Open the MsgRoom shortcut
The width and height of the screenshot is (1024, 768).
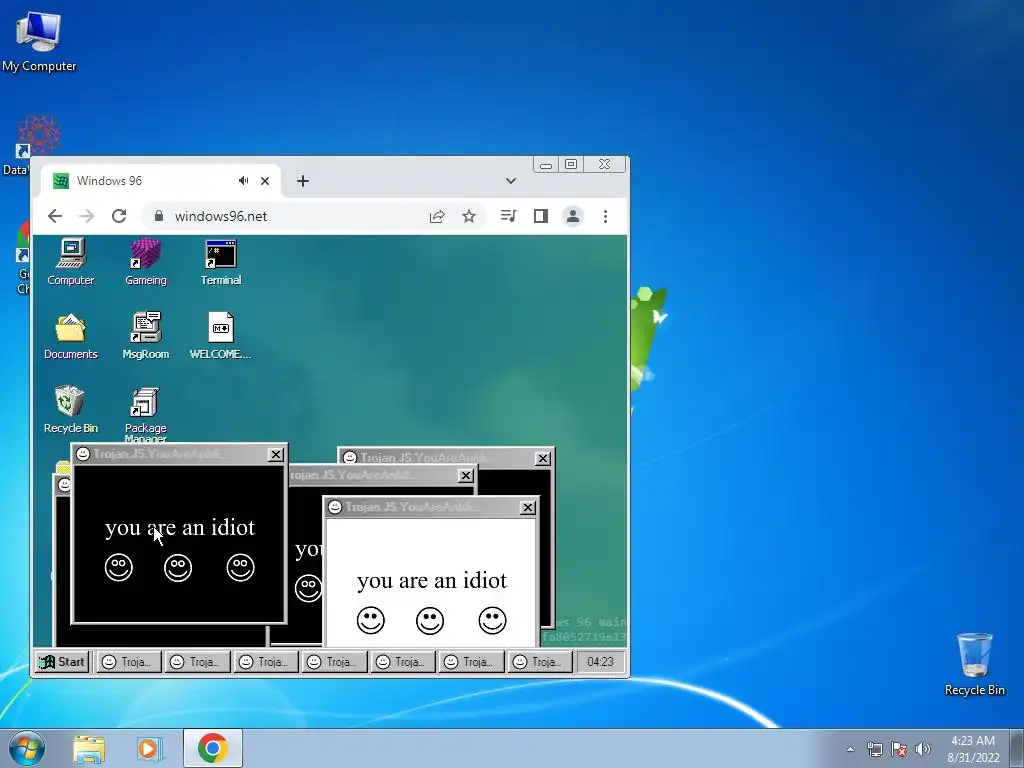coord(146,336)
